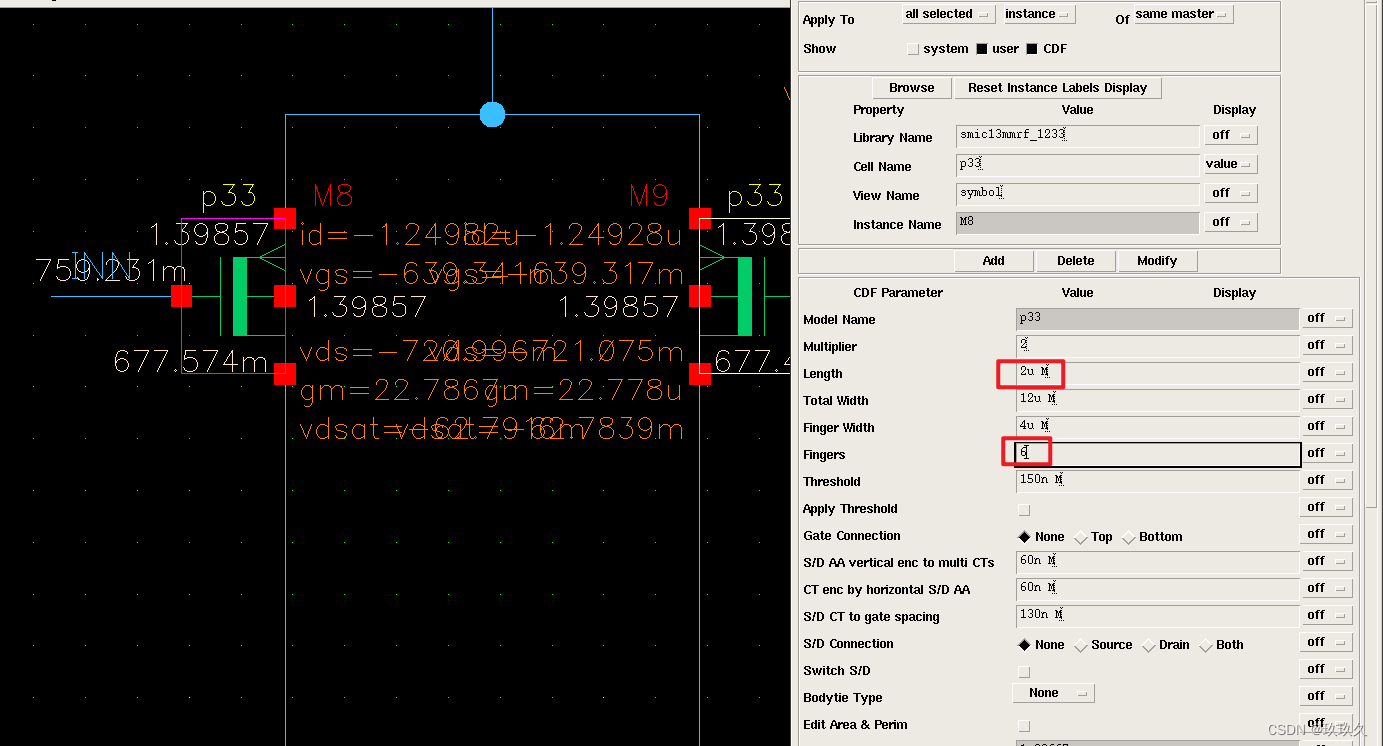Click the Browse button

click(912, 88)
